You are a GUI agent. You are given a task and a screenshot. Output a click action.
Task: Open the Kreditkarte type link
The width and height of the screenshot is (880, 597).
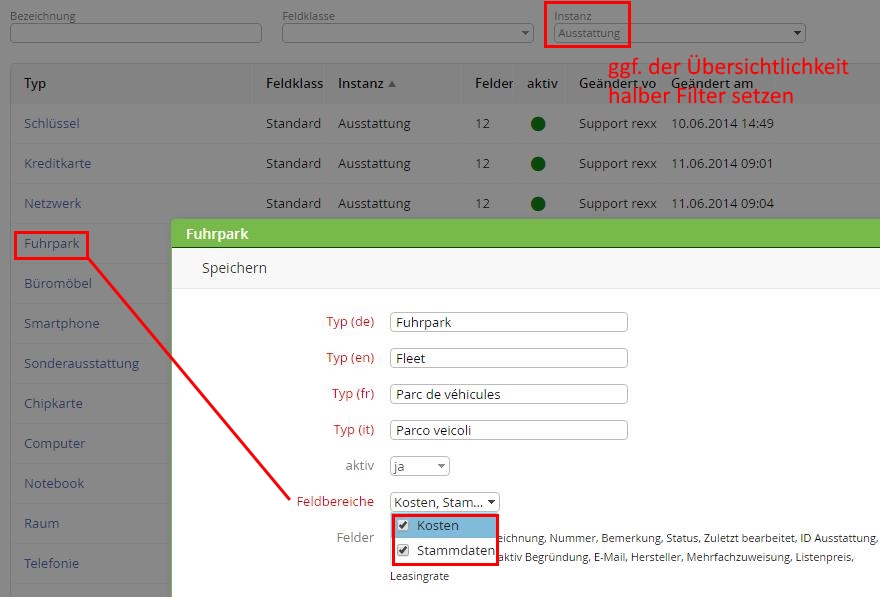[x=57, y=164]
